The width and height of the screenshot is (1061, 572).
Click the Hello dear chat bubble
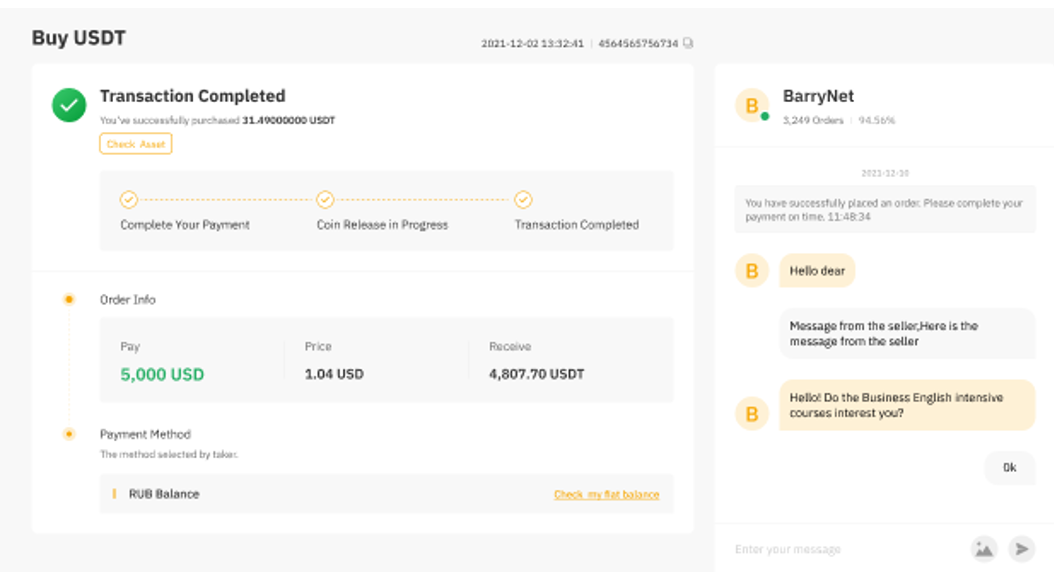(817, 271)
